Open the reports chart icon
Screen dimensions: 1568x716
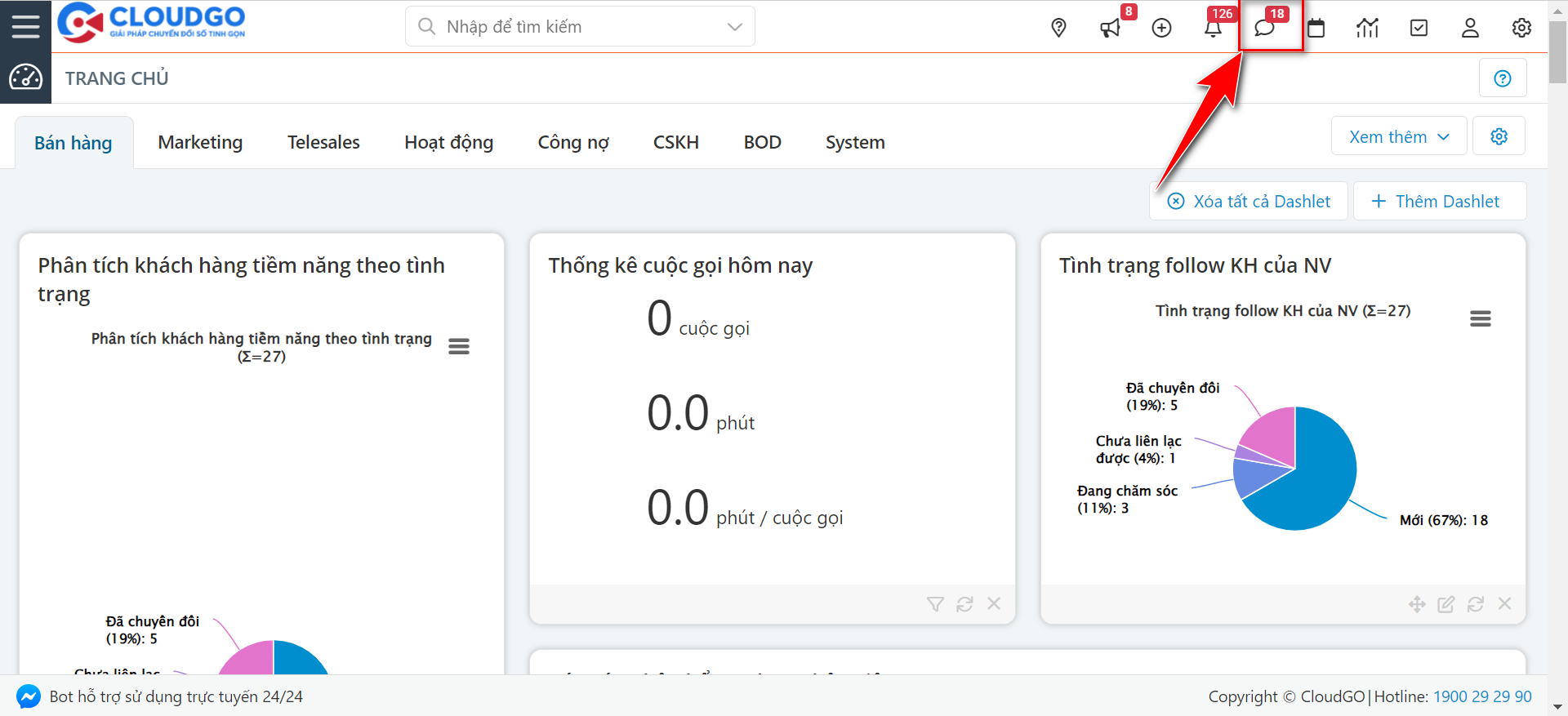click(x=1367, y=29)
